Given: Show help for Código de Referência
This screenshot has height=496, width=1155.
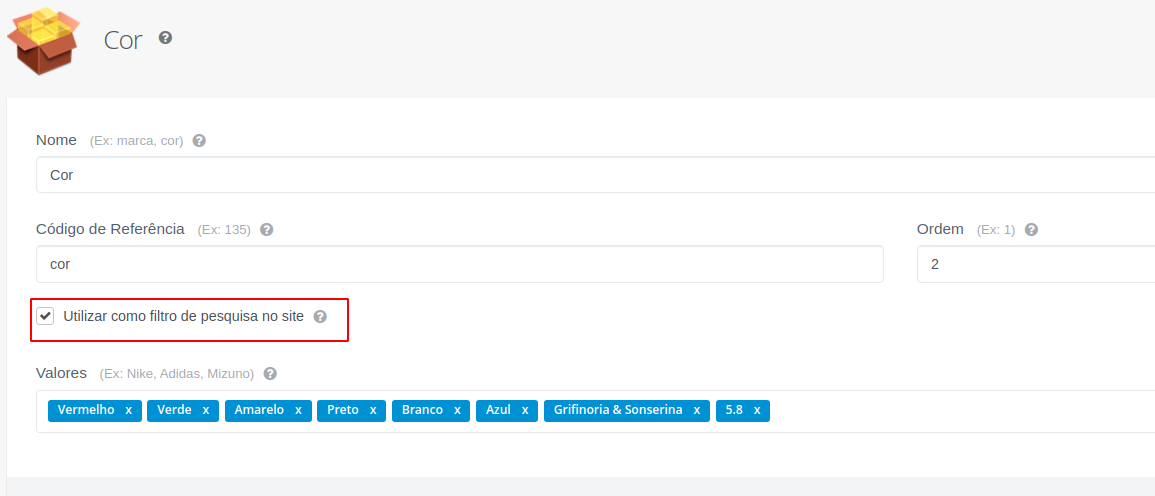Looking at the screenshot, I should click(x=267, y=229).
